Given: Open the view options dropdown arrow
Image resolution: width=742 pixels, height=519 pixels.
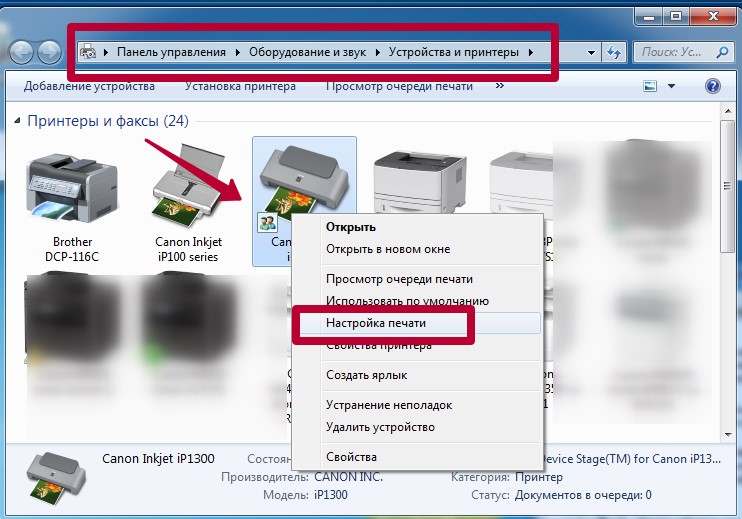Looking at the screenshot, I should pos(671,87).
